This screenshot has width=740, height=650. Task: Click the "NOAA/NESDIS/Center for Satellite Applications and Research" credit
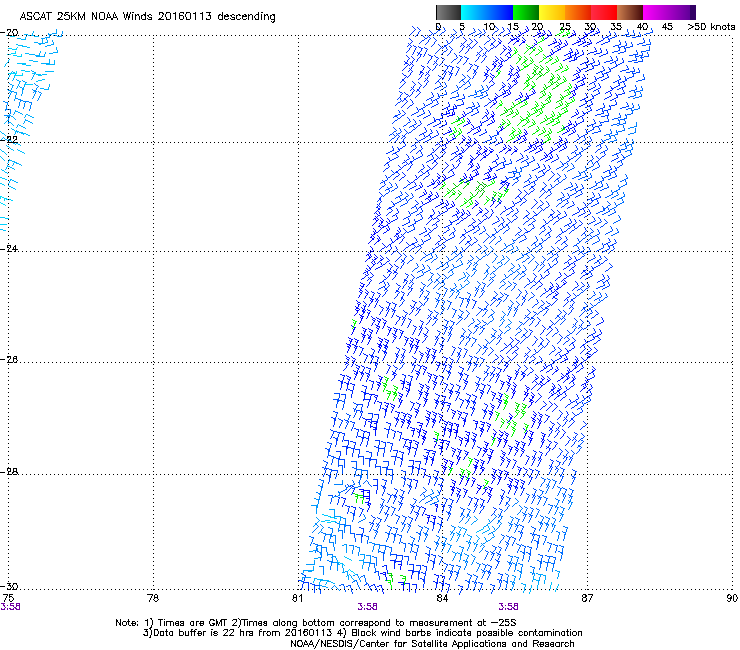click(x=432, y=644)
